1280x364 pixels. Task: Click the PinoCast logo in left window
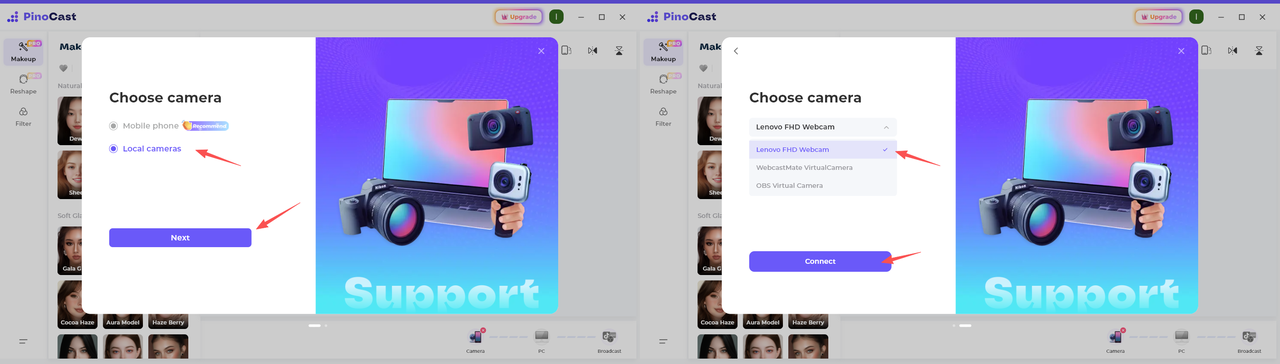click(41, 16)
